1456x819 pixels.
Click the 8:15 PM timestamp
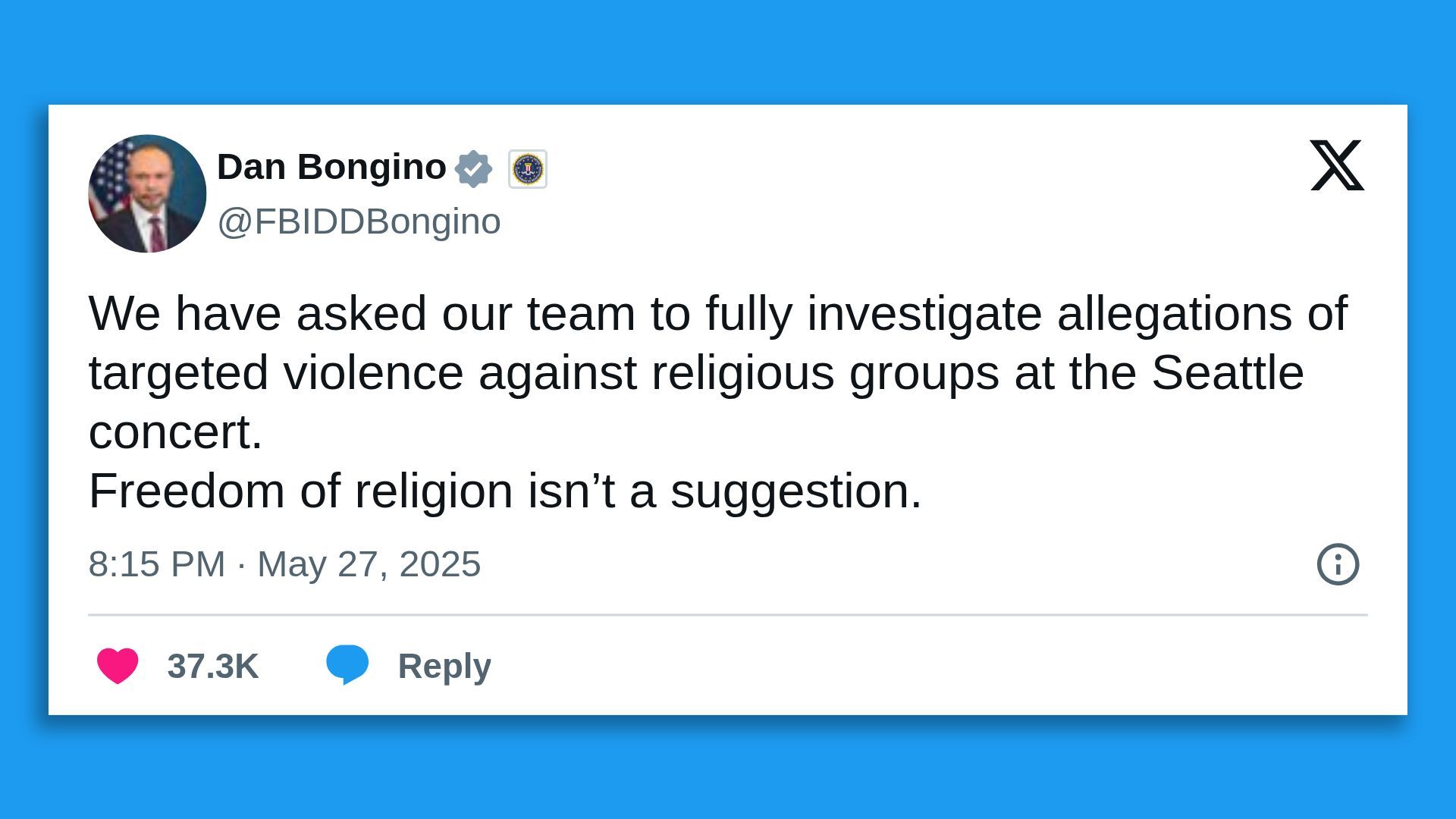[x=155, y=563]
